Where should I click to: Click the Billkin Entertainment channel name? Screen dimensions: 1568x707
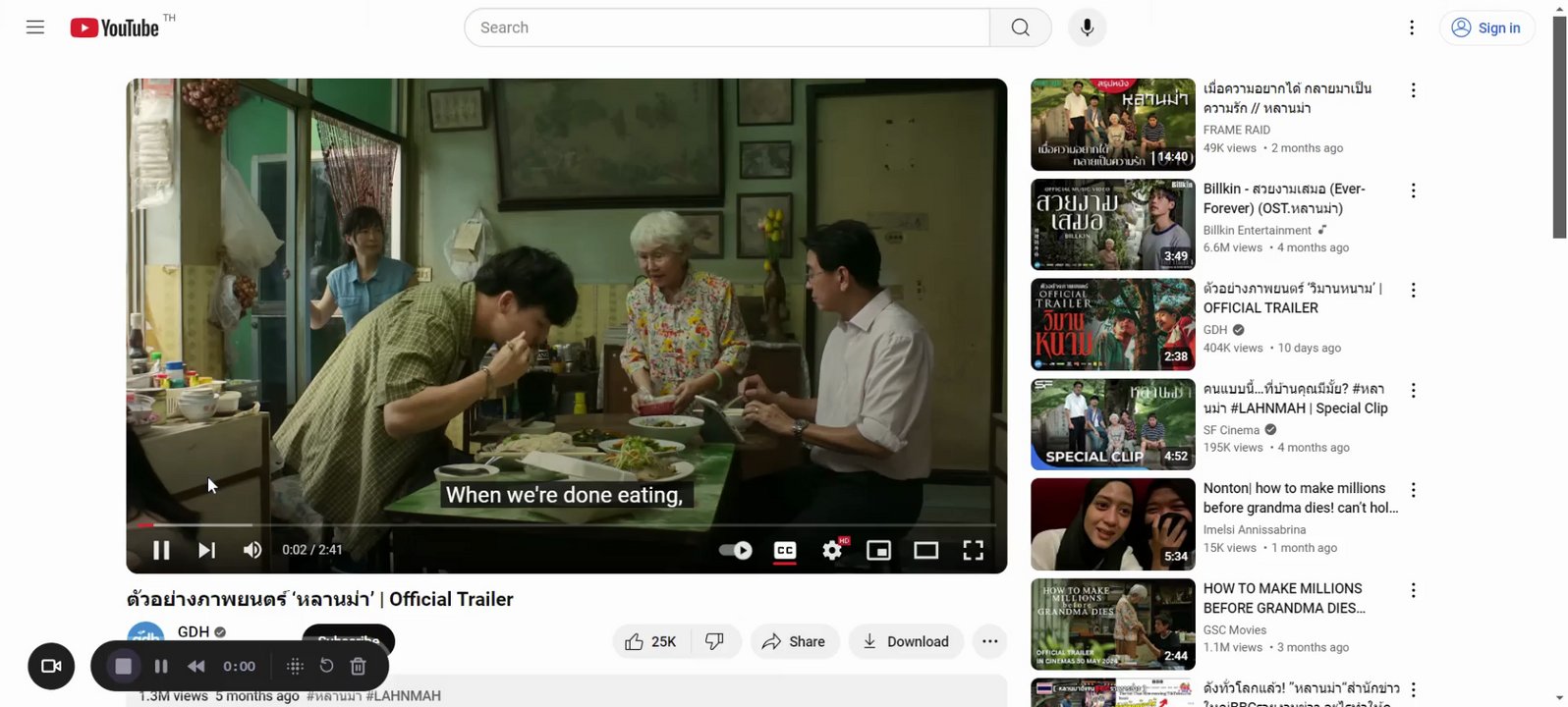pyautogui.click(x=1258, y=230)
